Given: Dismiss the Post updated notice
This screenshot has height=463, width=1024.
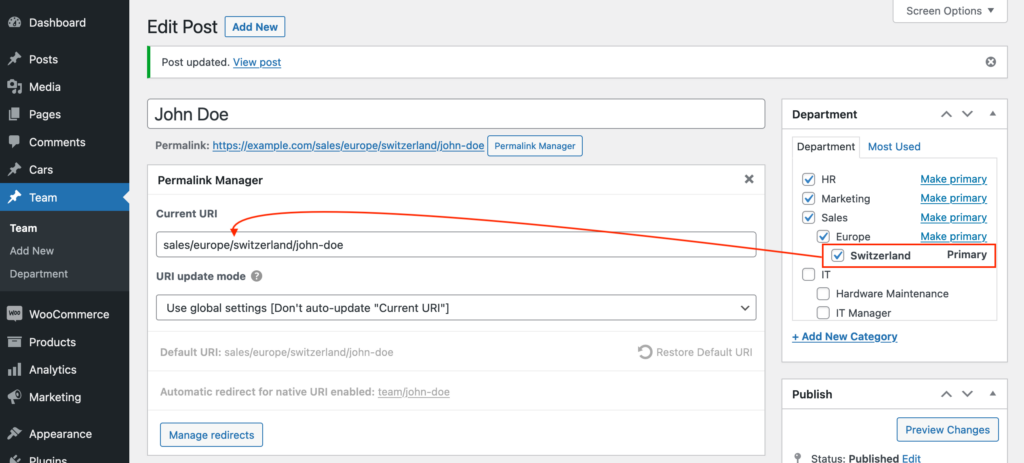Looking at the screenshot, I should pos(991,62).
